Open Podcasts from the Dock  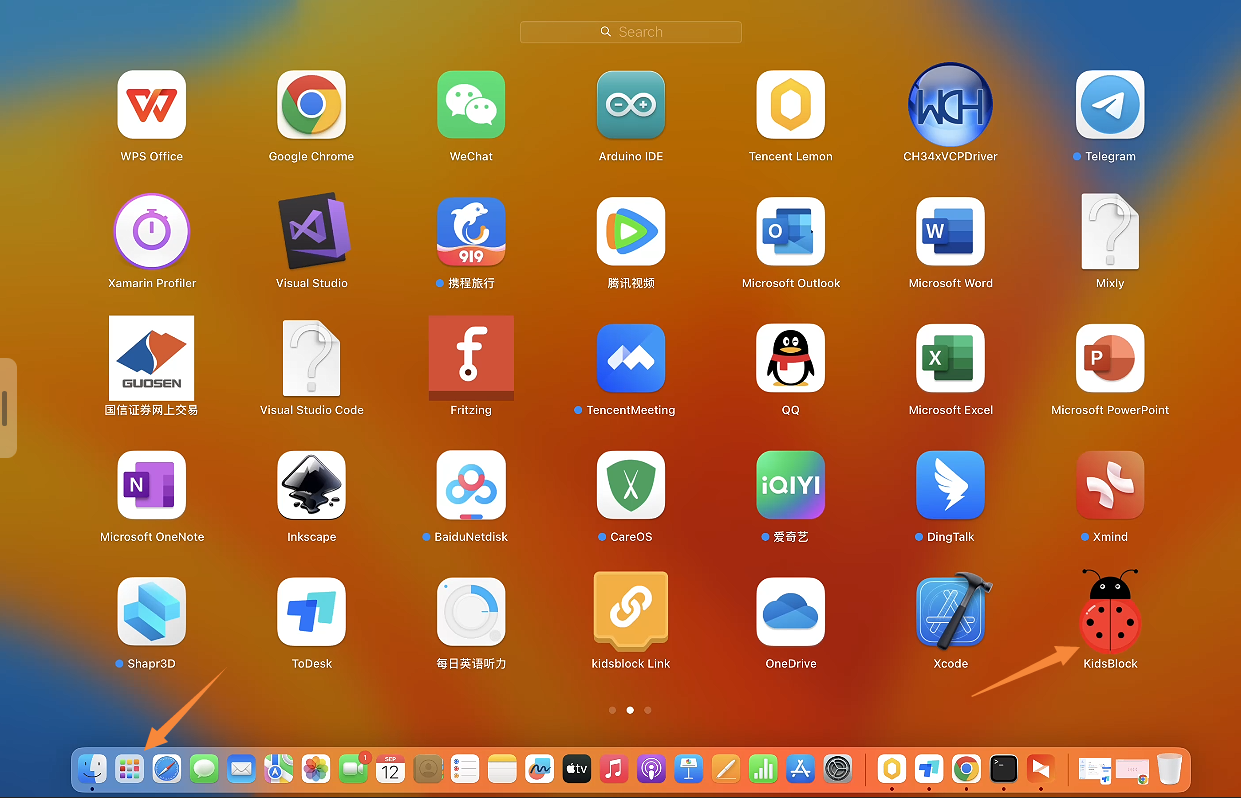click(x=651, y=768)
